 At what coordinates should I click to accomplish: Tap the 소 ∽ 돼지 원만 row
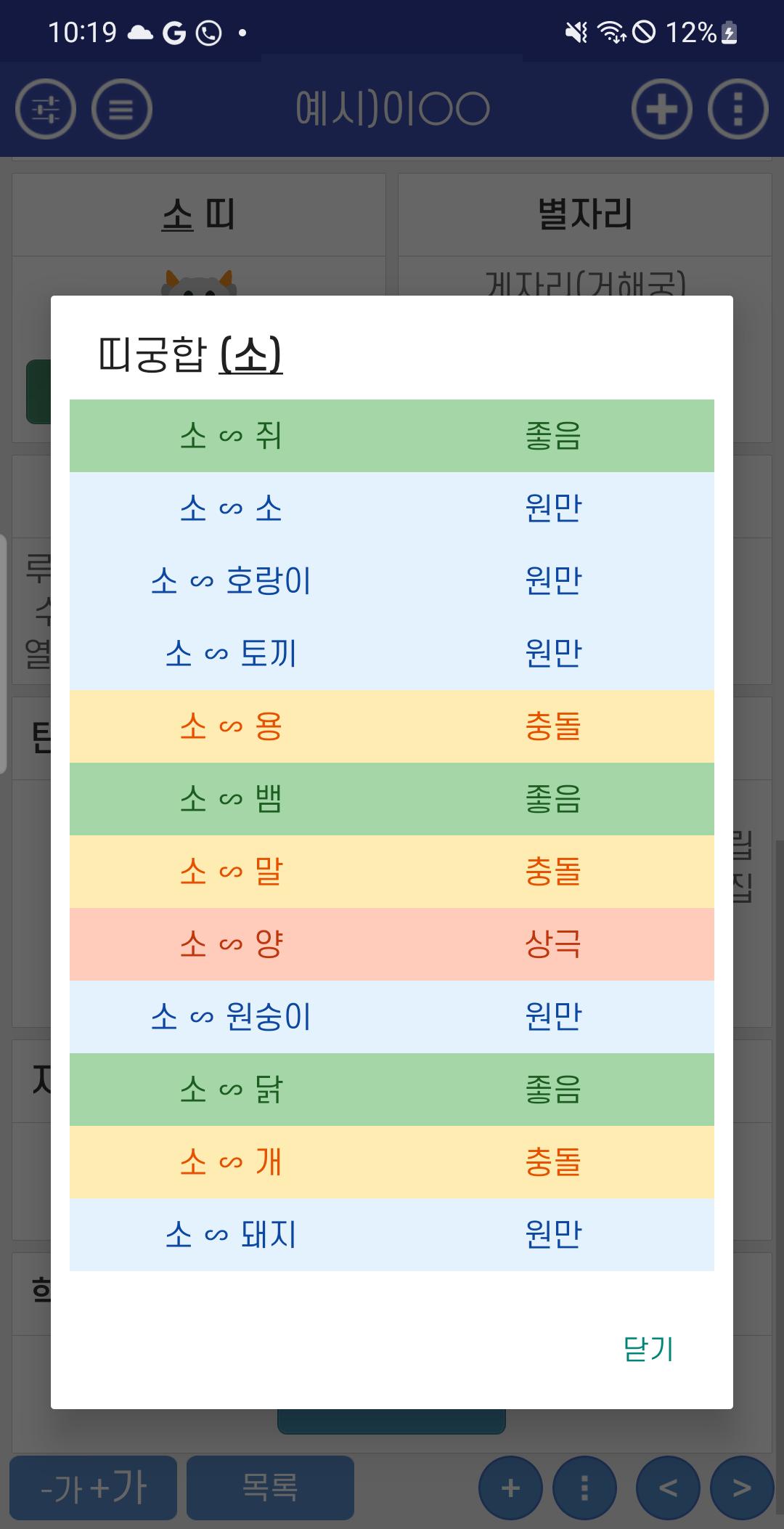pyautogui.click(x=392, y=1235)
